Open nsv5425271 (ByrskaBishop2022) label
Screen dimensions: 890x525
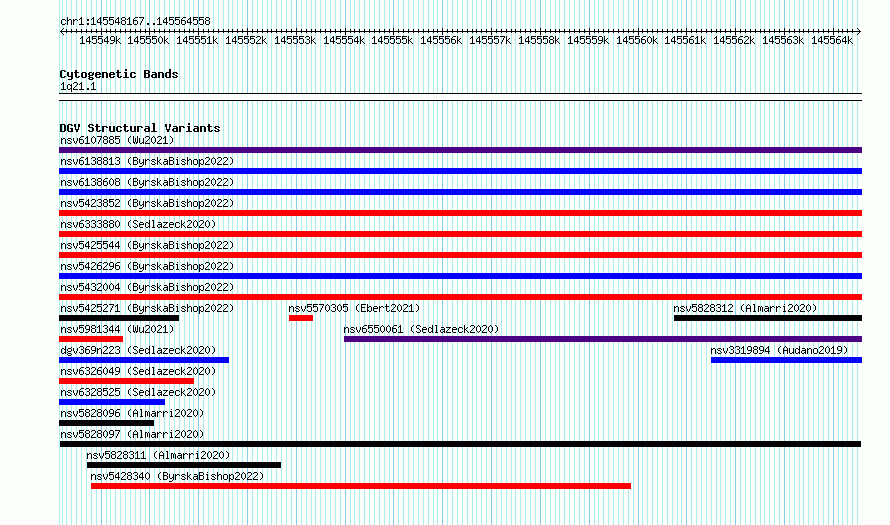point(147,308)
